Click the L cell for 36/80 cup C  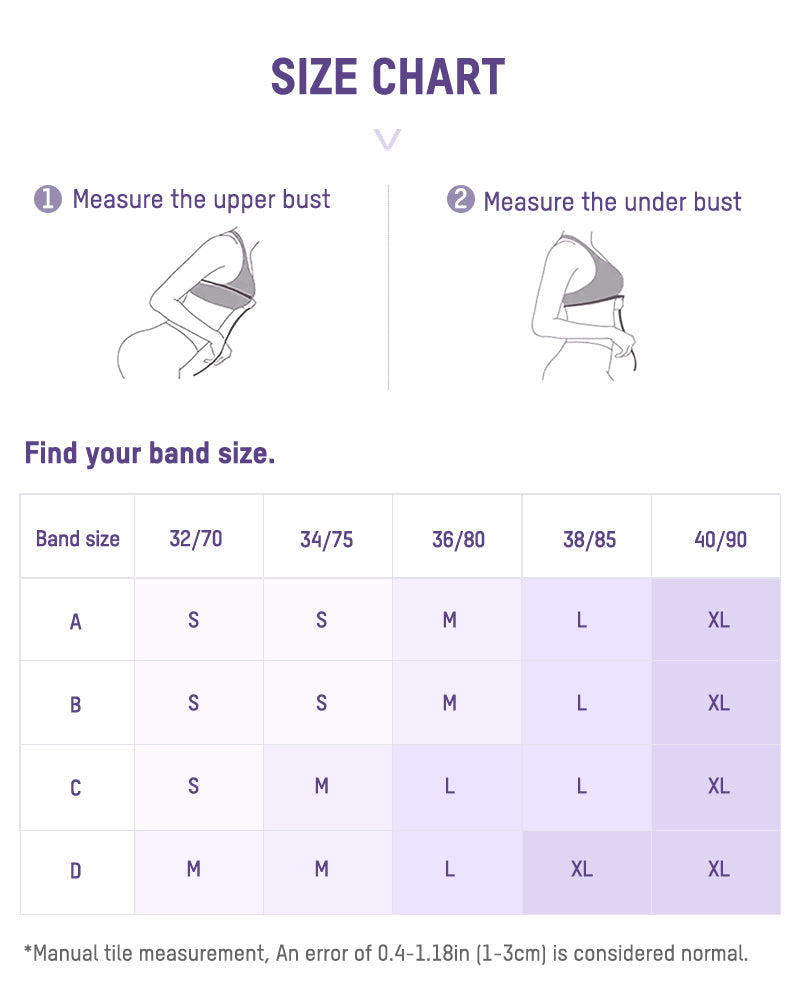(450, 787)
